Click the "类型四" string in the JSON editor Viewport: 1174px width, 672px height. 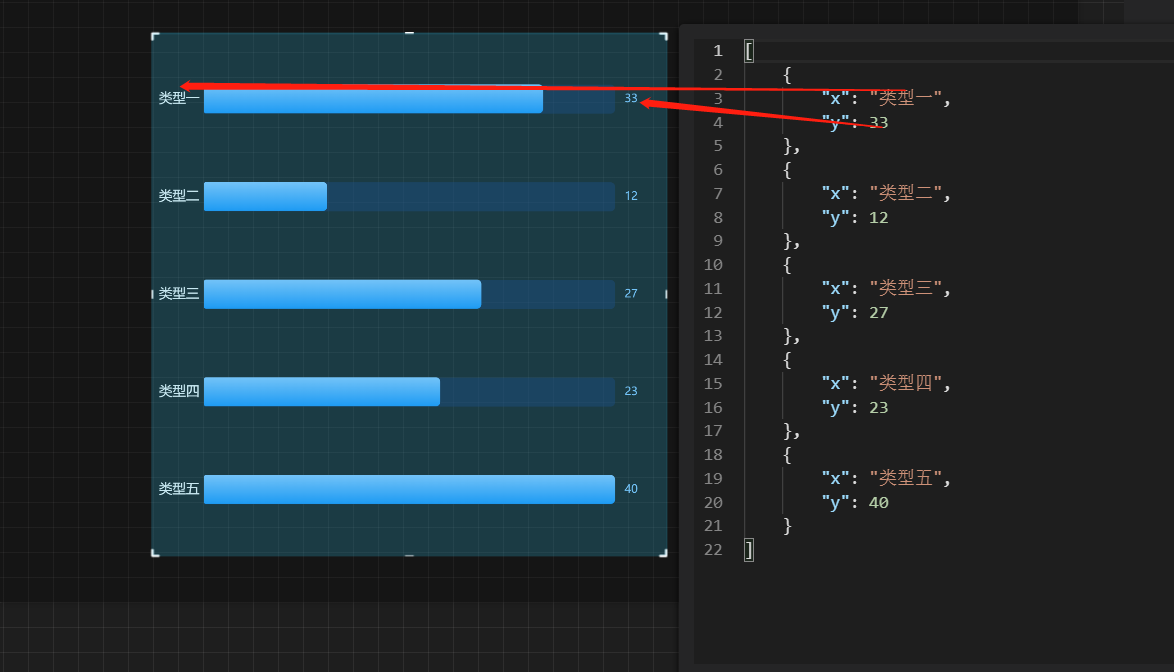coord(905,383)
